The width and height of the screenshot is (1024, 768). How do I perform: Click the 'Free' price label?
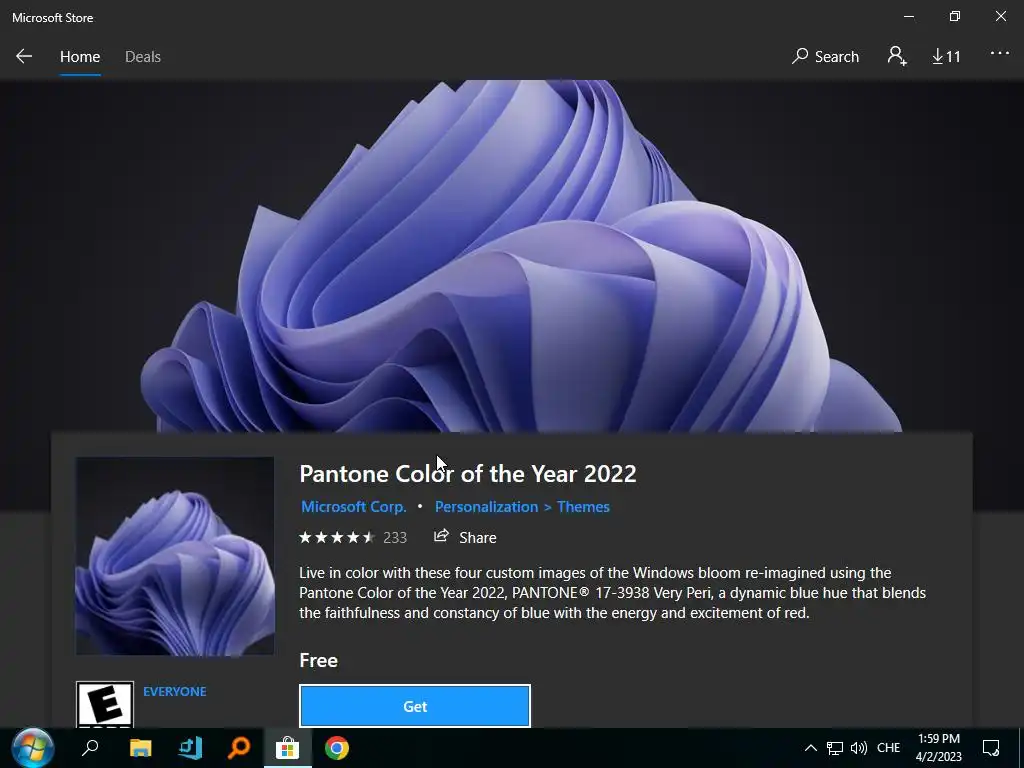coord(318,660)
